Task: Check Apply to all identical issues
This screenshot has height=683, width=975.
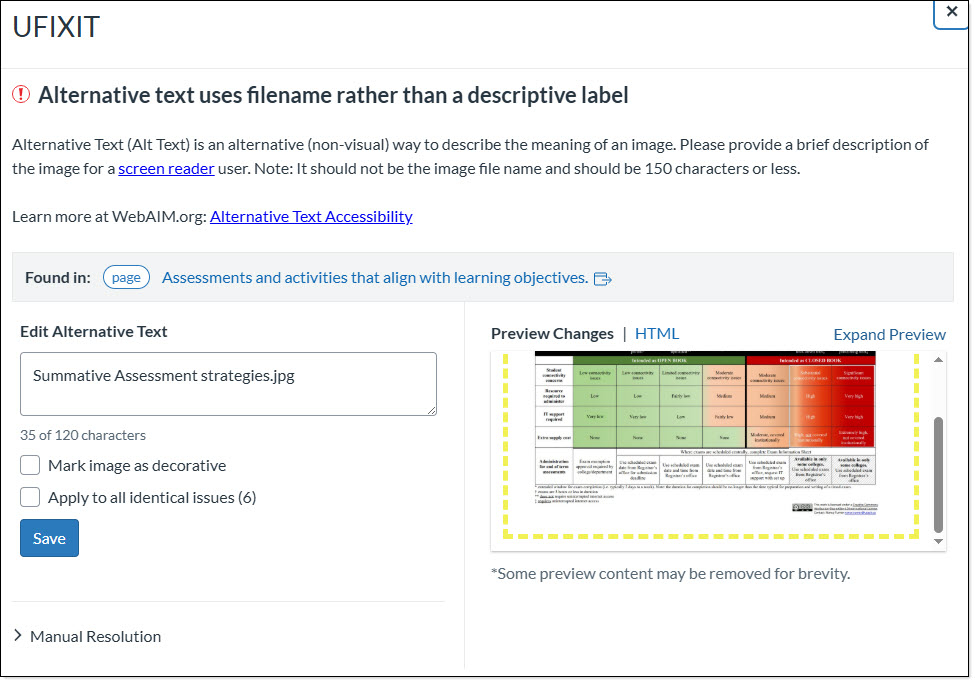Action: [30, 497]
